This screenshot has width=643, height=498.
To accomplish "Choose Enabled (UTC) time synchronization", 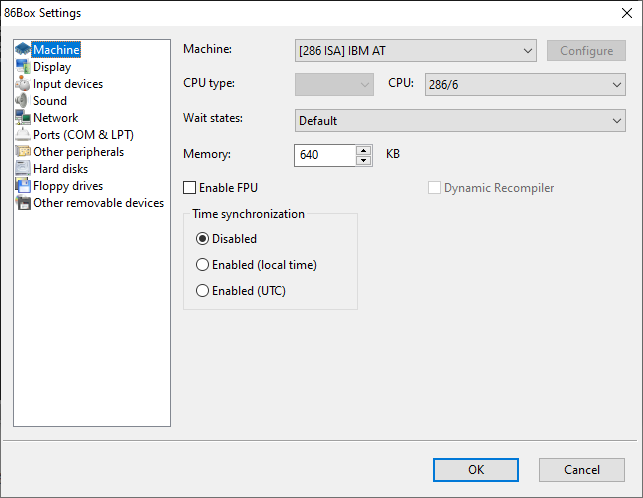I will click(x=202, y=291).
